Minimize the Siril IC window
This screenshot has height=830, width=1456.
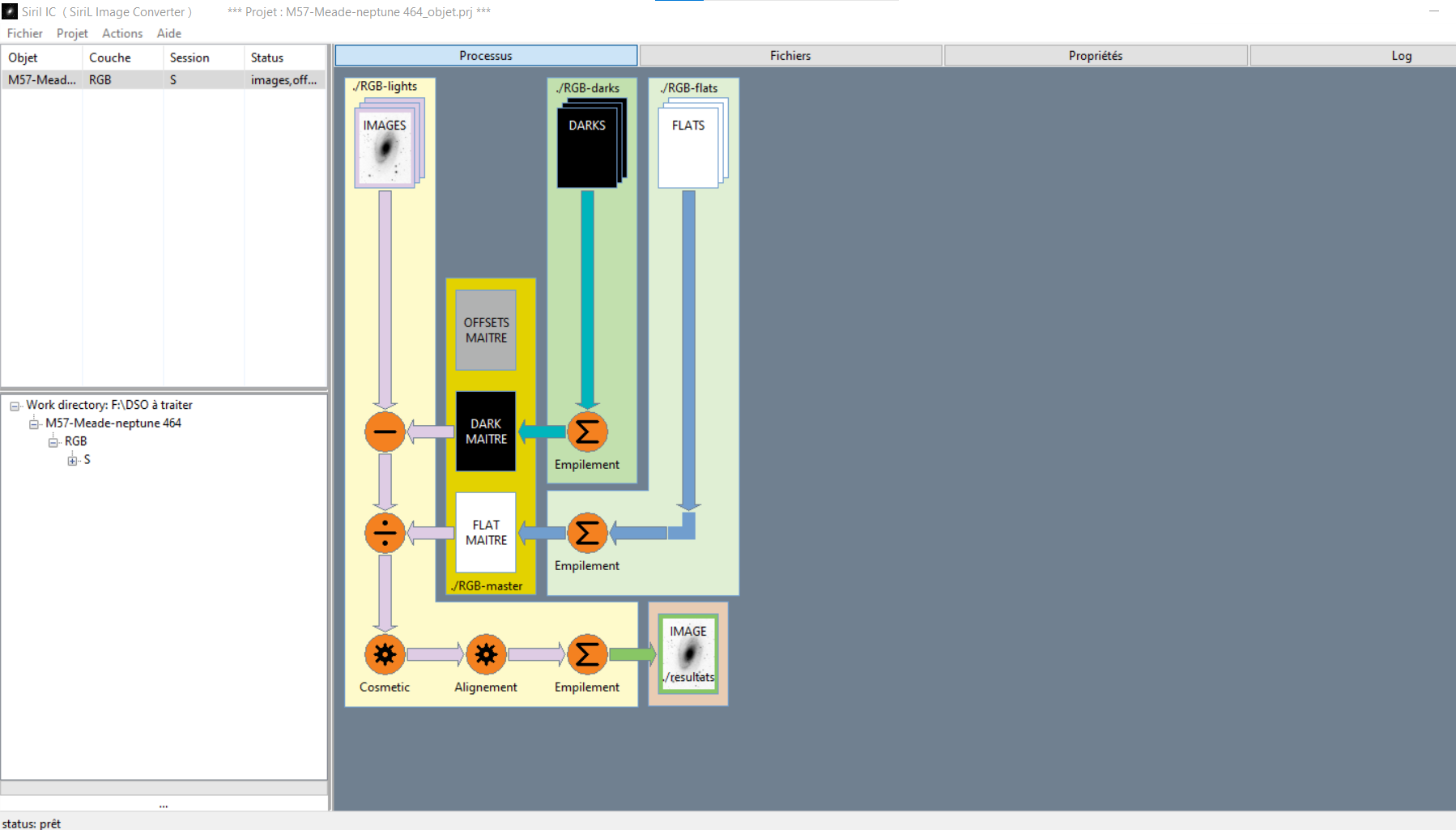pyautogui.click(x=1434, y=11)
